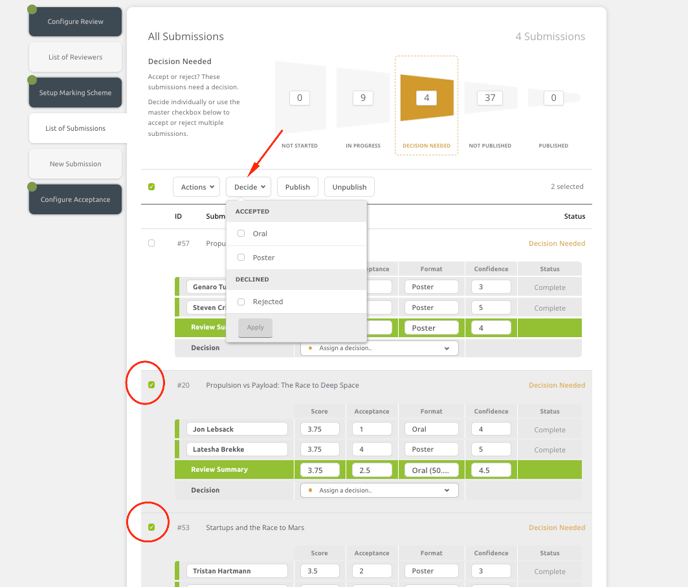Open Configure Acceptance section
The width and height of the screenshot is (688, 587).
pyautogui.click(x=75, y=199)
